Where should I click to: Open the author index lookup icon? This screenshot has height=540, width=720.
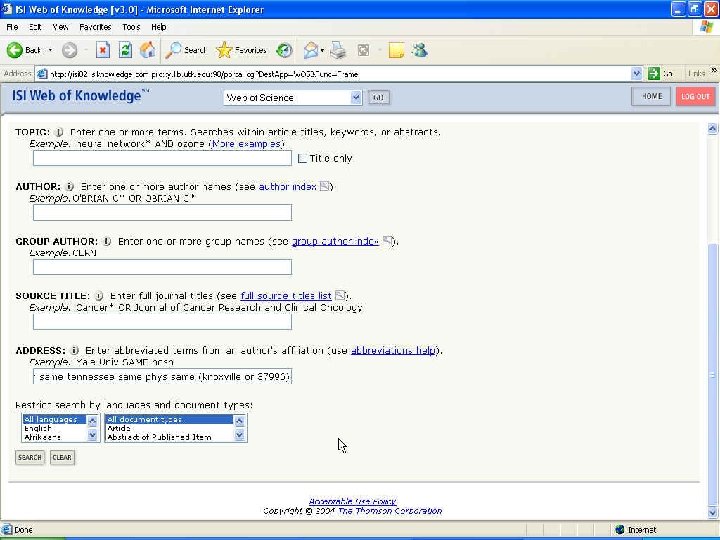[325, 186]
